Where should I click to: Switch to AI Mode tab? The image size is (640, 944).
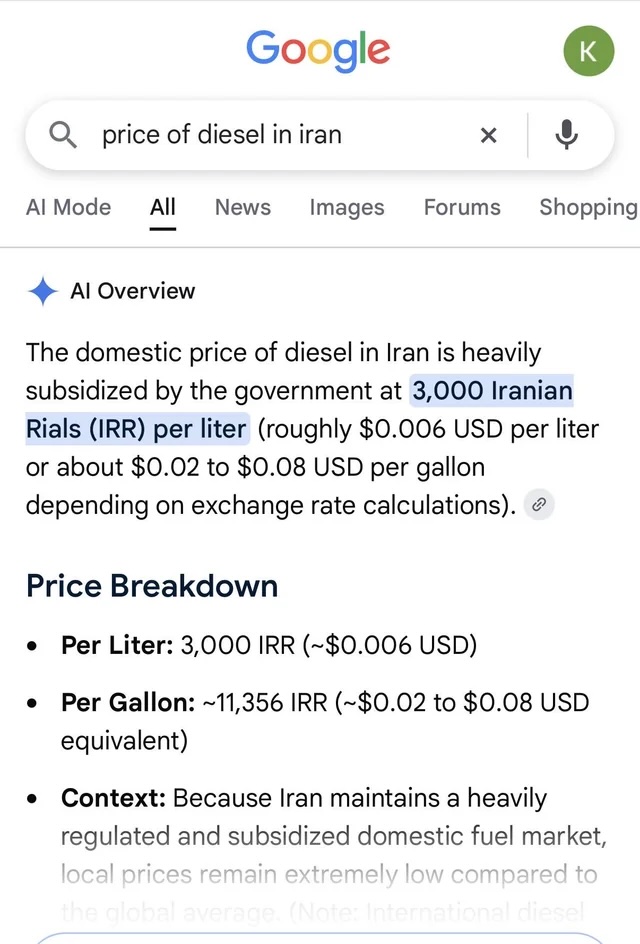tap(69, 207)
